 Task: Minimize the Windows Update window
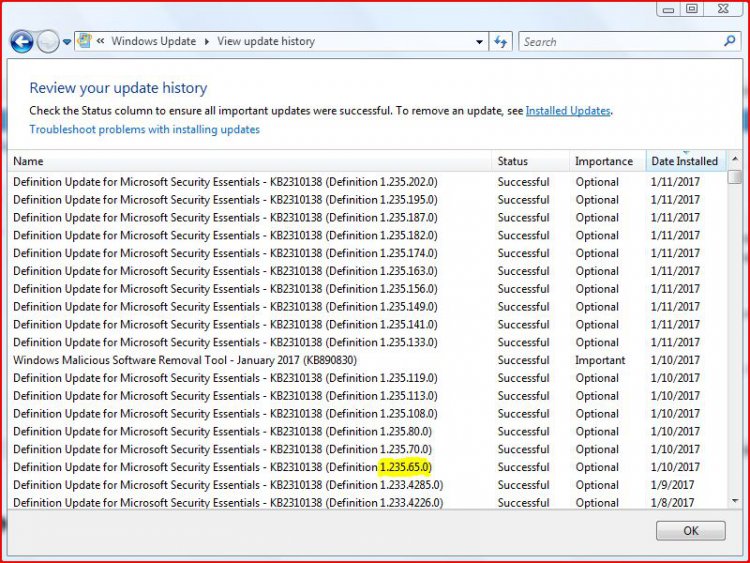click(668, 9)
